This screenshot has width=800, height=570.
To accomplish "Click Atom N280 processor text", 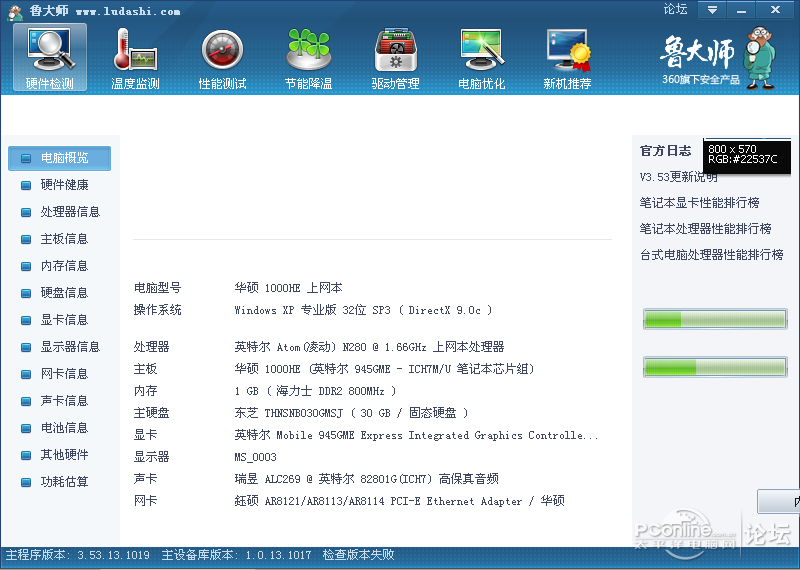I will click(x=369, y=347).
